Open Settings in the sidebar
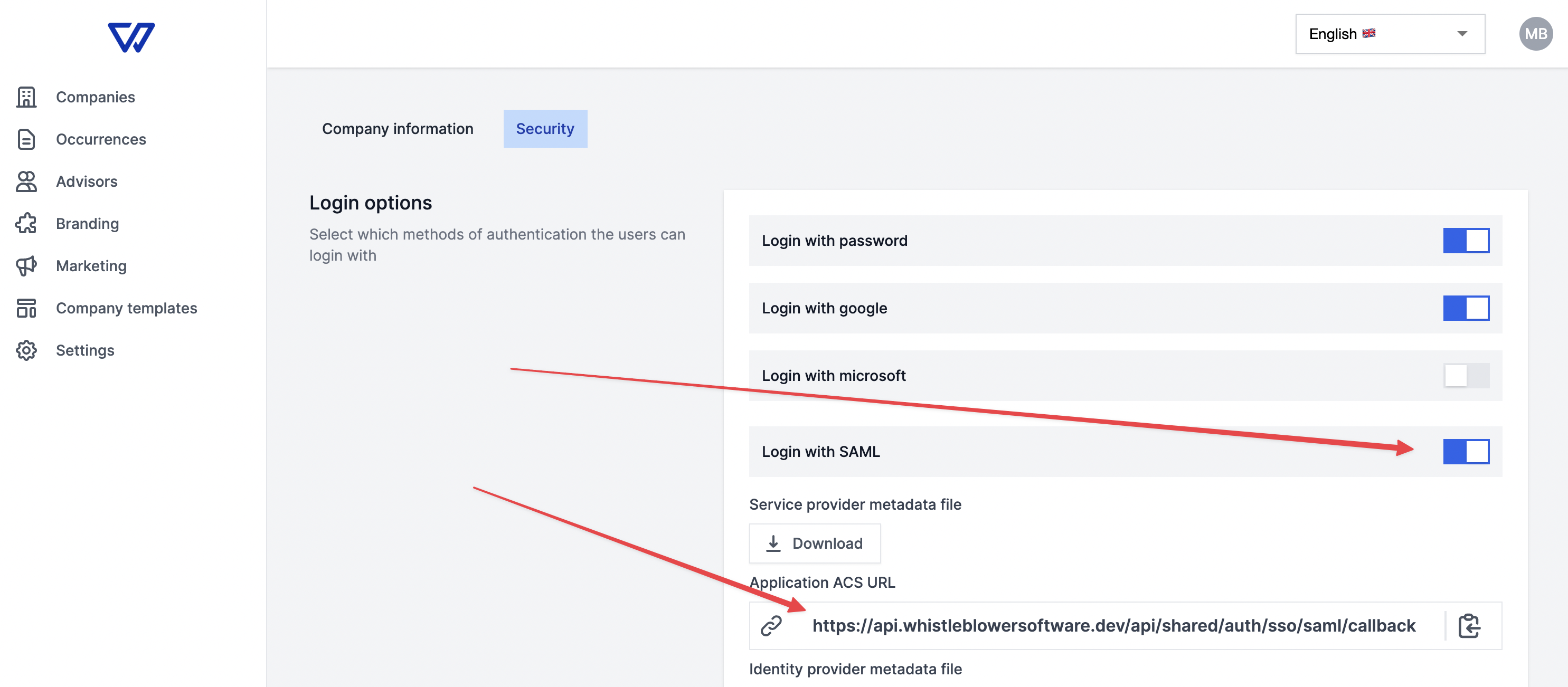 [85, 350]
